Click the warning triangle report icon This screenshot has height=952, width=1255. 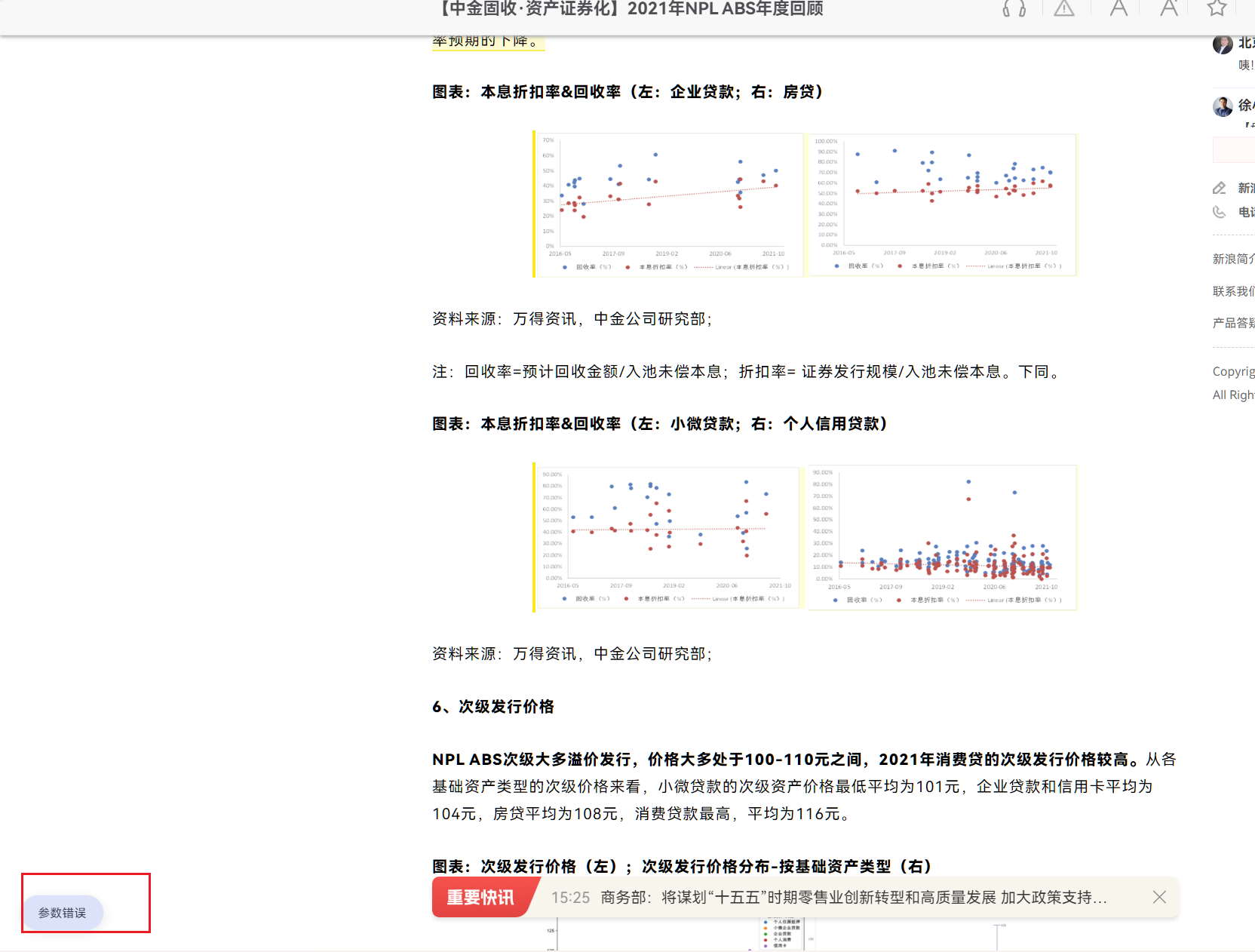click(1063, 9)
